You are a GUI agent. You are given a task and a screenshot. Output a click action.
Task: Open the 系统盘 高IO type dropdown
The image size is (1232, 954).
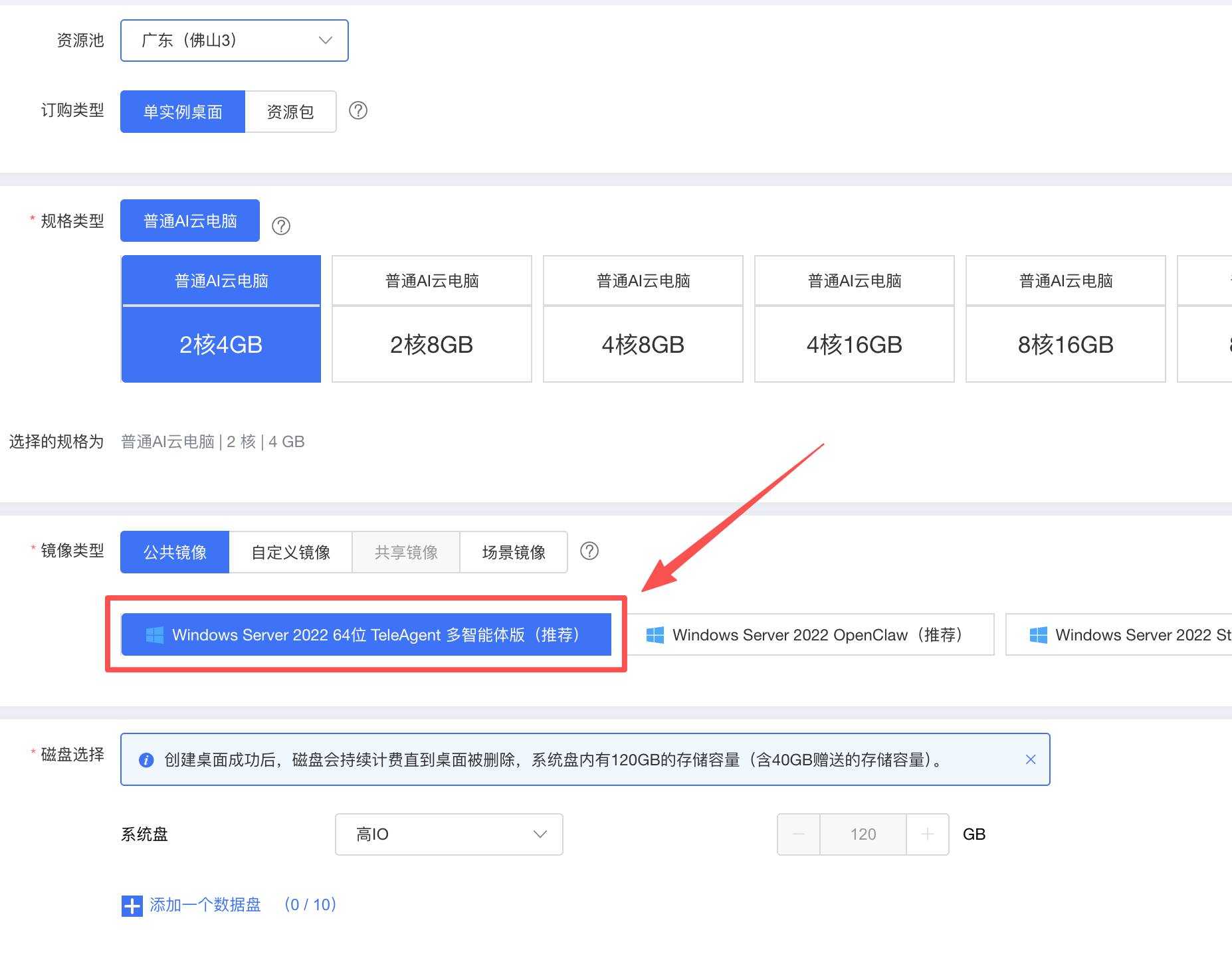(x=449, y=834)
